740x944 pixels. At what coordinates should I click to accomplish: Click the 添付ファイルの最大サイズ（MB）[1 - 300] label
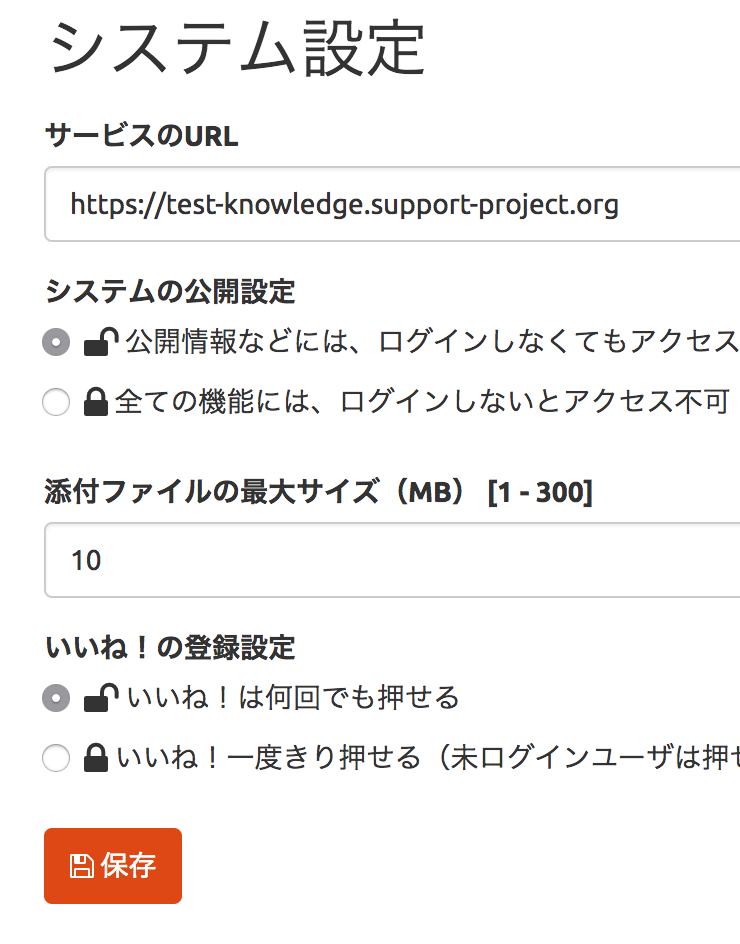[x=320, y=492]
